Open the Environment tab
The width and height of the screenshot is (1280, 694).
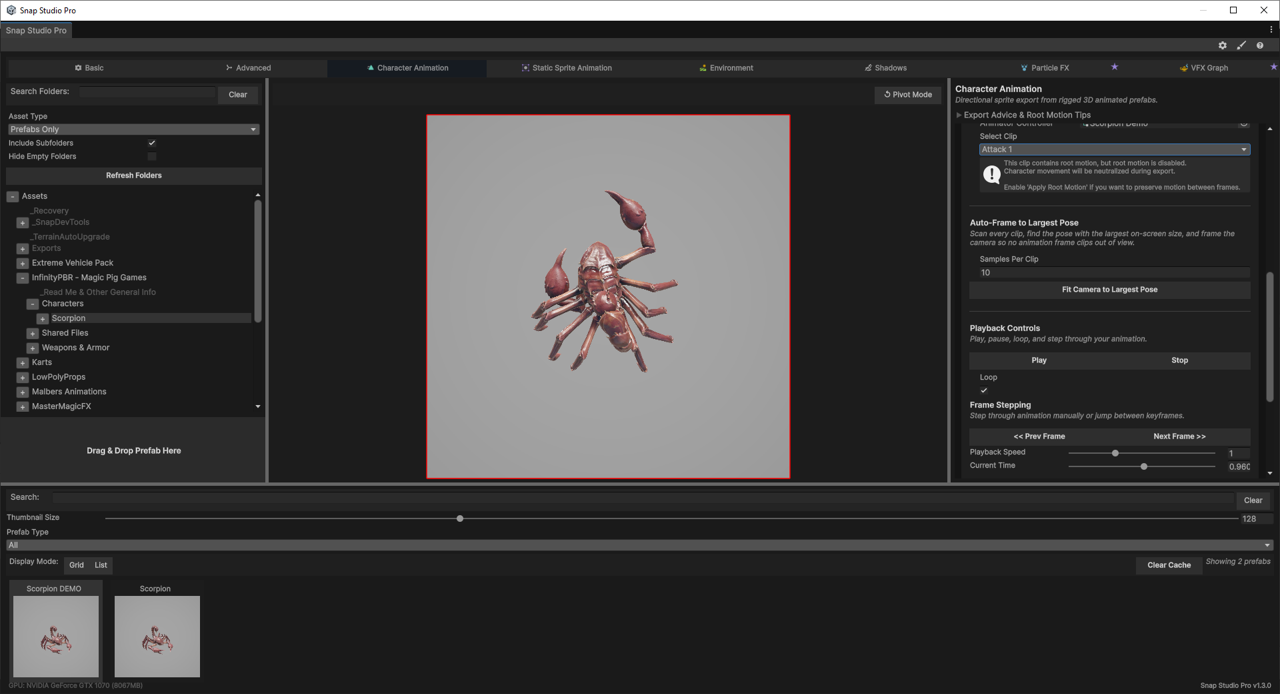pyautogui.click(x=726, y=68)
